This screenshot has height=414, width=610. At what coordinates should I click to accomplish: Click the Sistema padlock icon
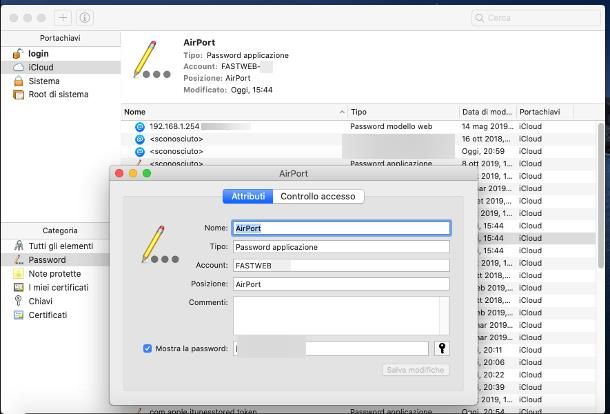tap(18, 81)
